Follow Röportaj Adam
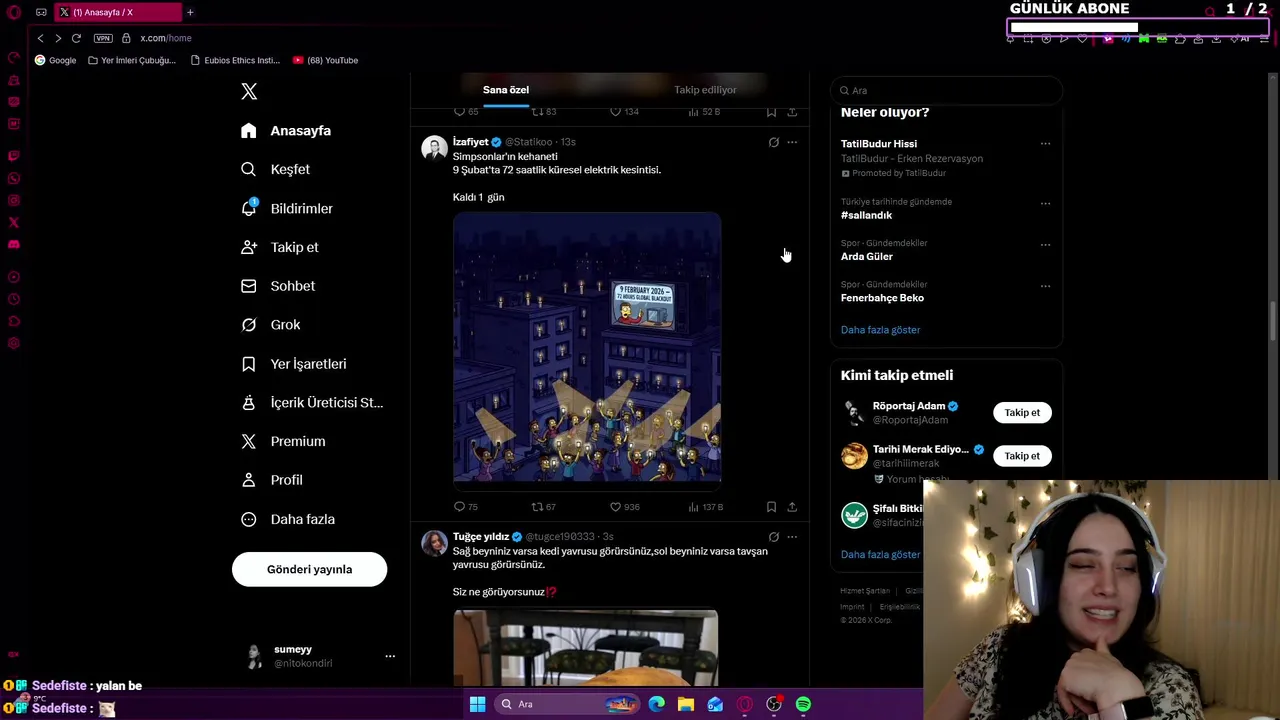The width and height of the screenshot is (1280, 720). pos(1022,412)
